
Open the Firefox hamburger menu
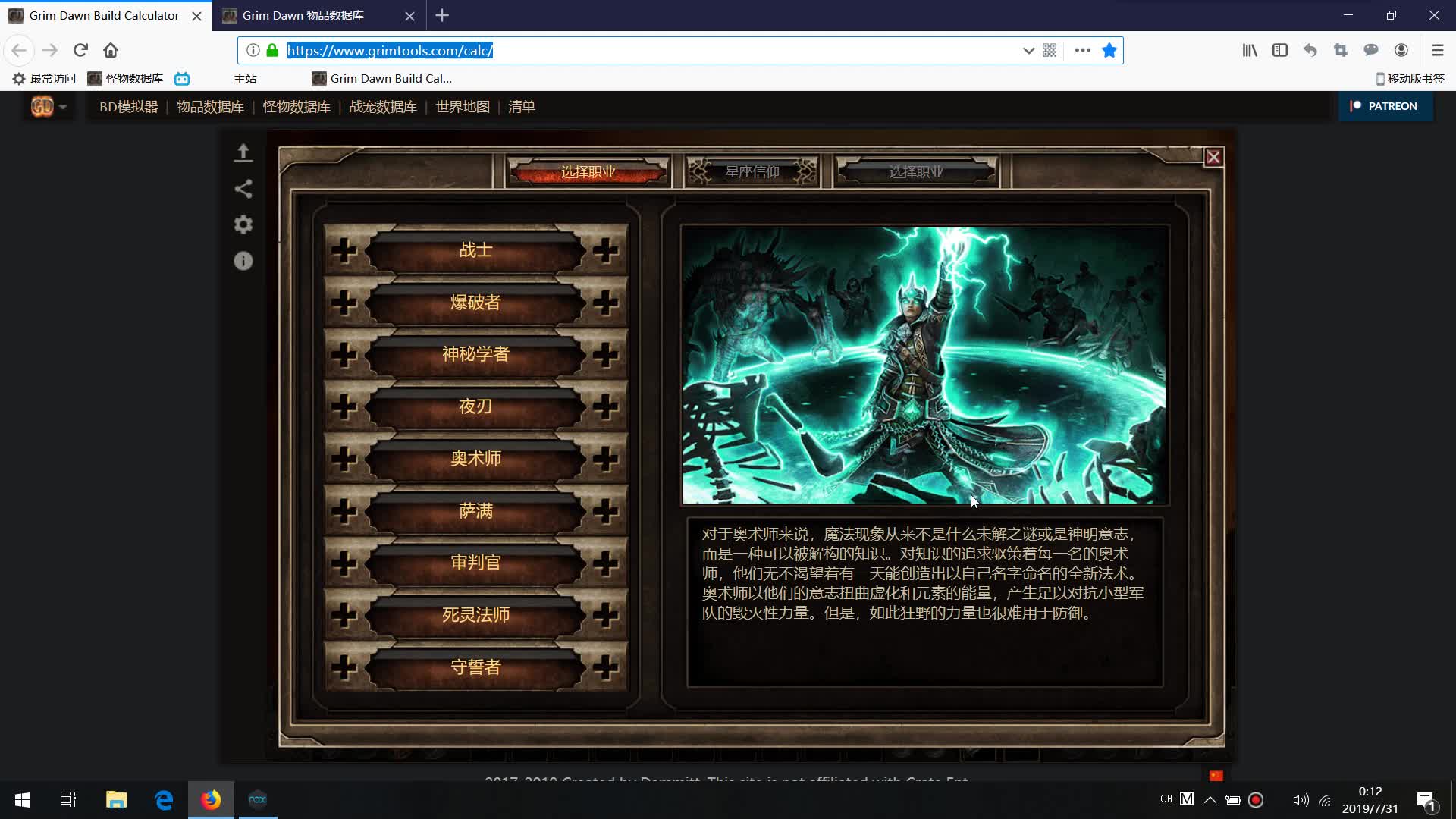[x=1437, y=50]
